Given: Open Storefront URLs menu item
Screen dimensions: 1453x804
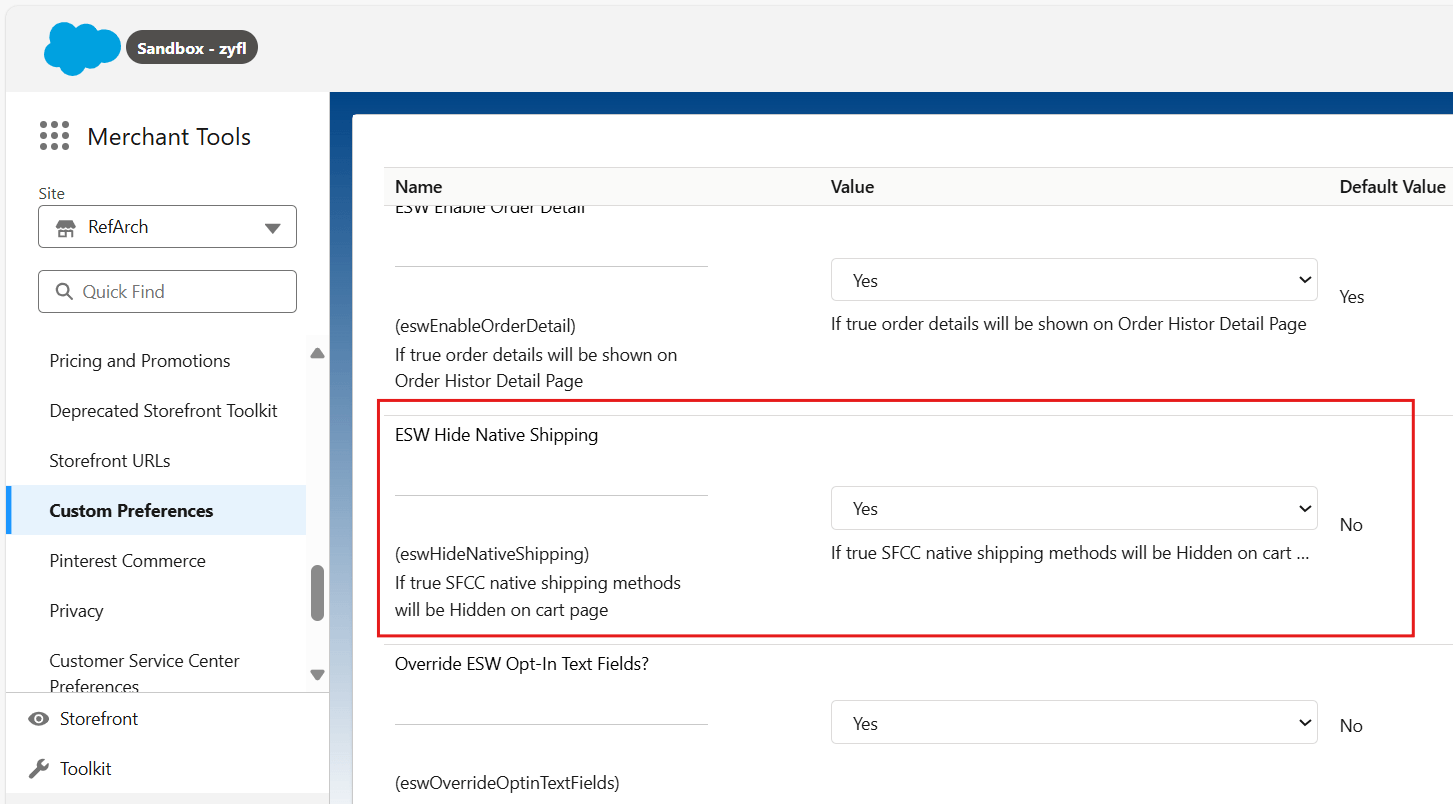Looking at the screenshot, I should pyautogui.click(x=110, y=461).
